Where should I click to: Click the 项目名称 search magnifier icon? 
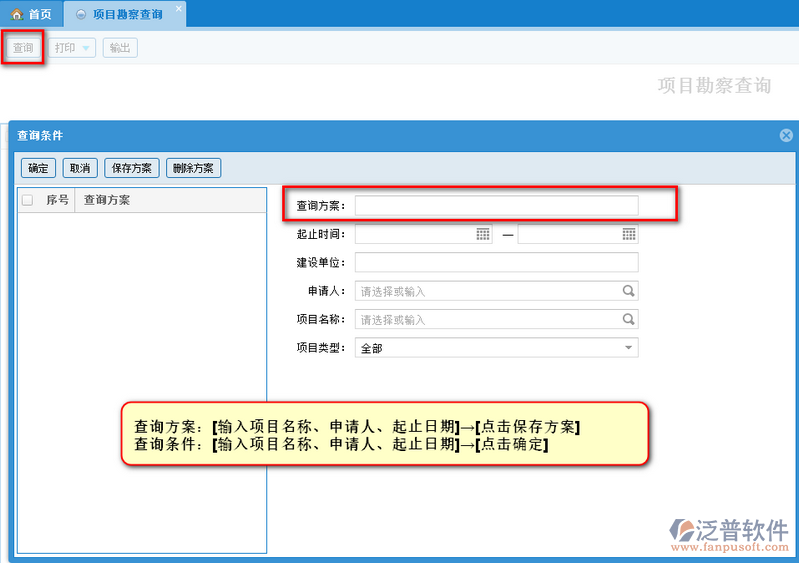[x=628, y=319]
